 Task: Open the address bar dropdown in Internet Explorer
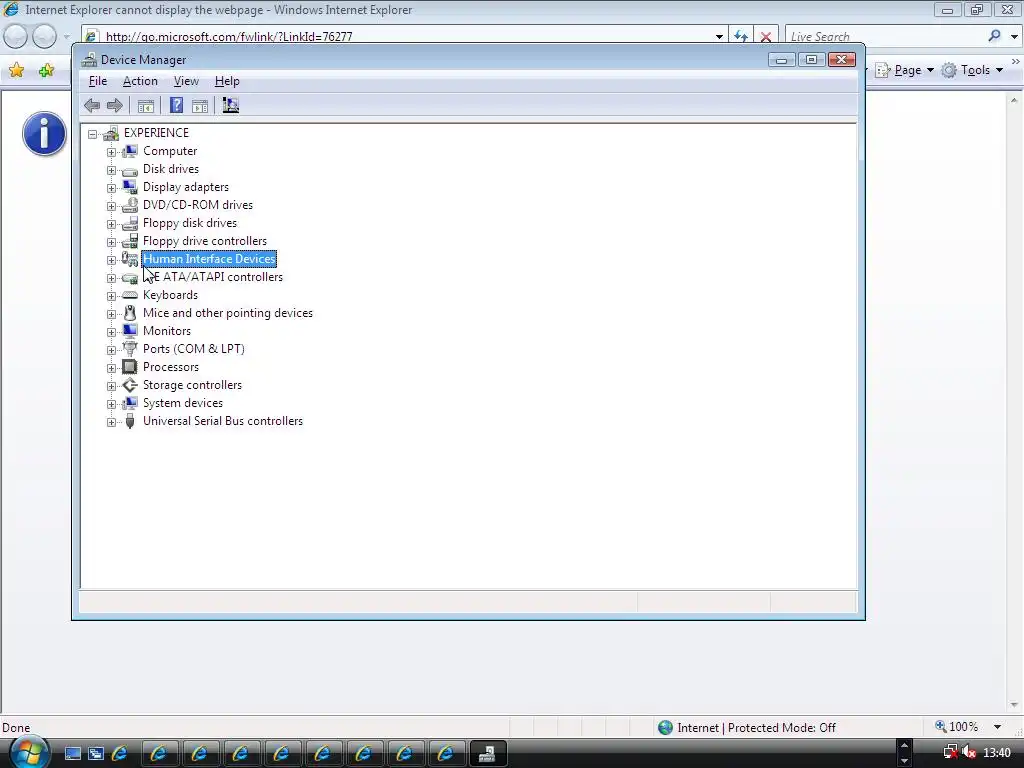point(719,37)
